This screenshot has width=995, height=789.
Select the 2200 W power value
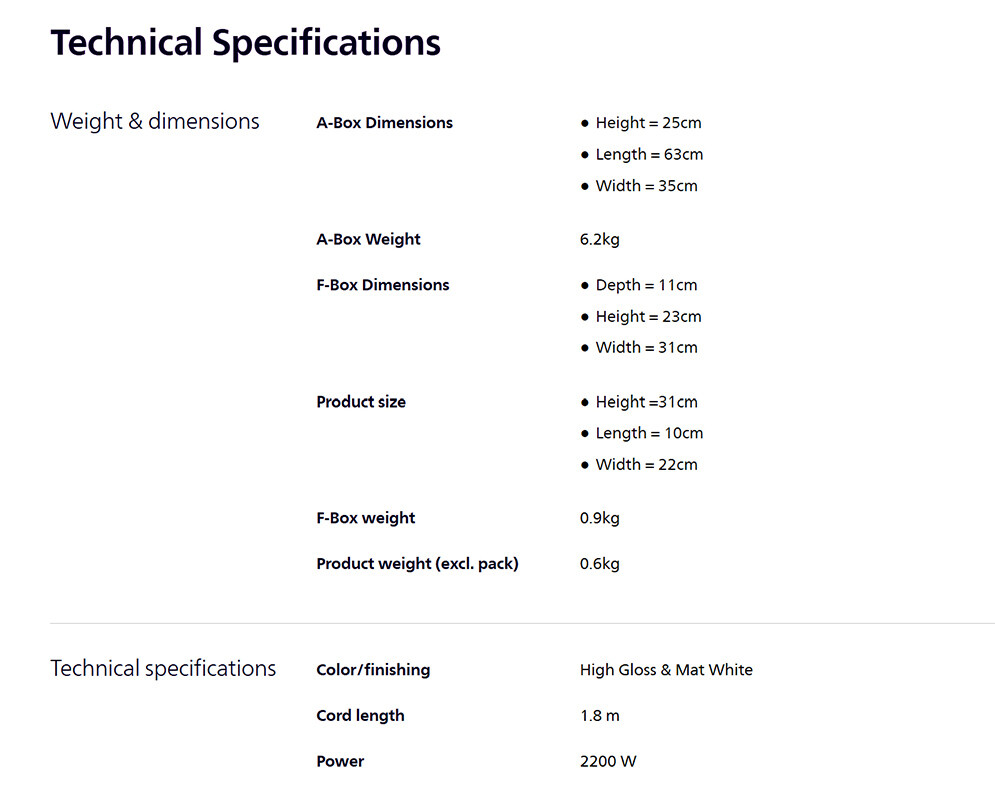pos(608,762)
